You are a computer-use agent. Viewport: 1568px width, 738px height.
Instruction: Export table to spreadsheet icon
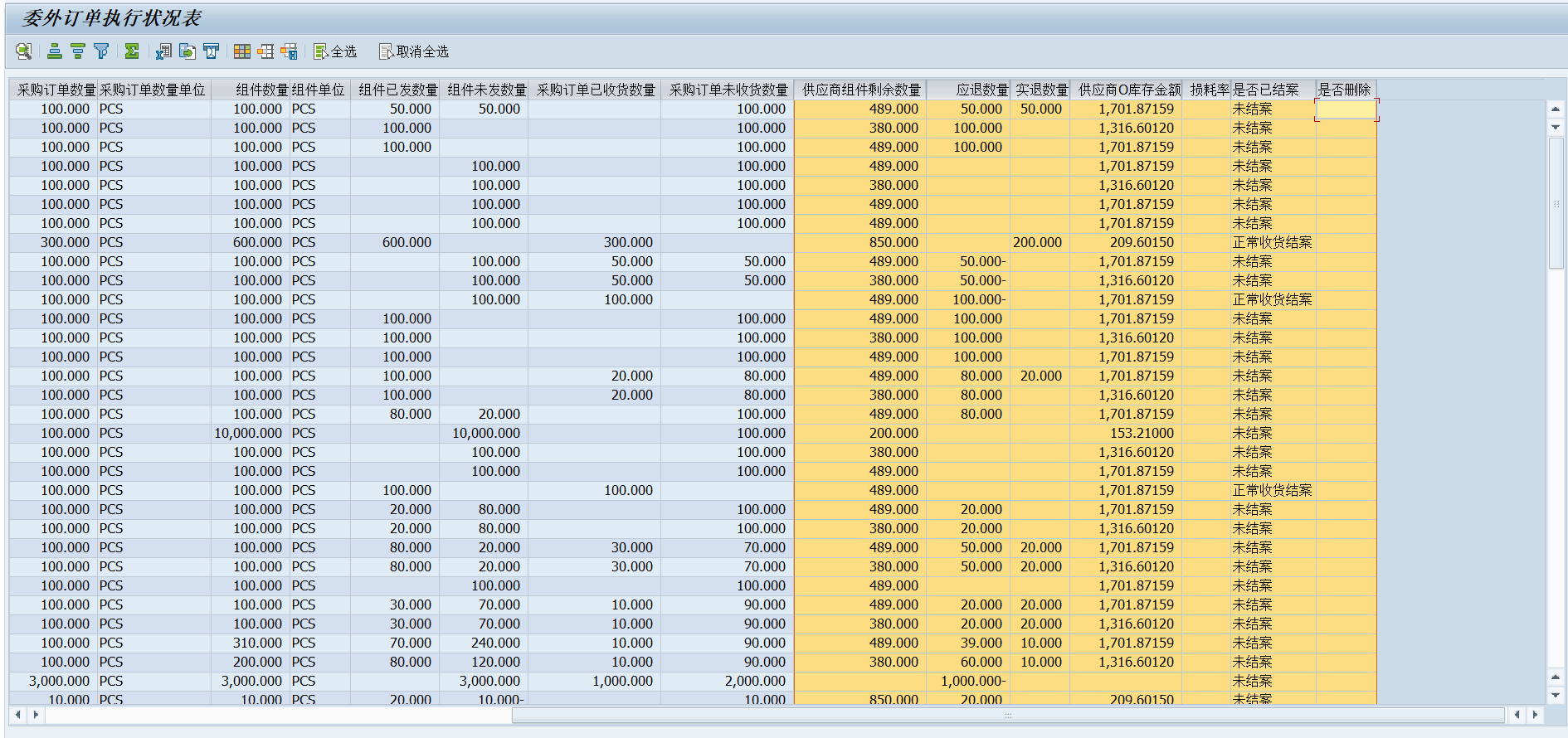163,51
